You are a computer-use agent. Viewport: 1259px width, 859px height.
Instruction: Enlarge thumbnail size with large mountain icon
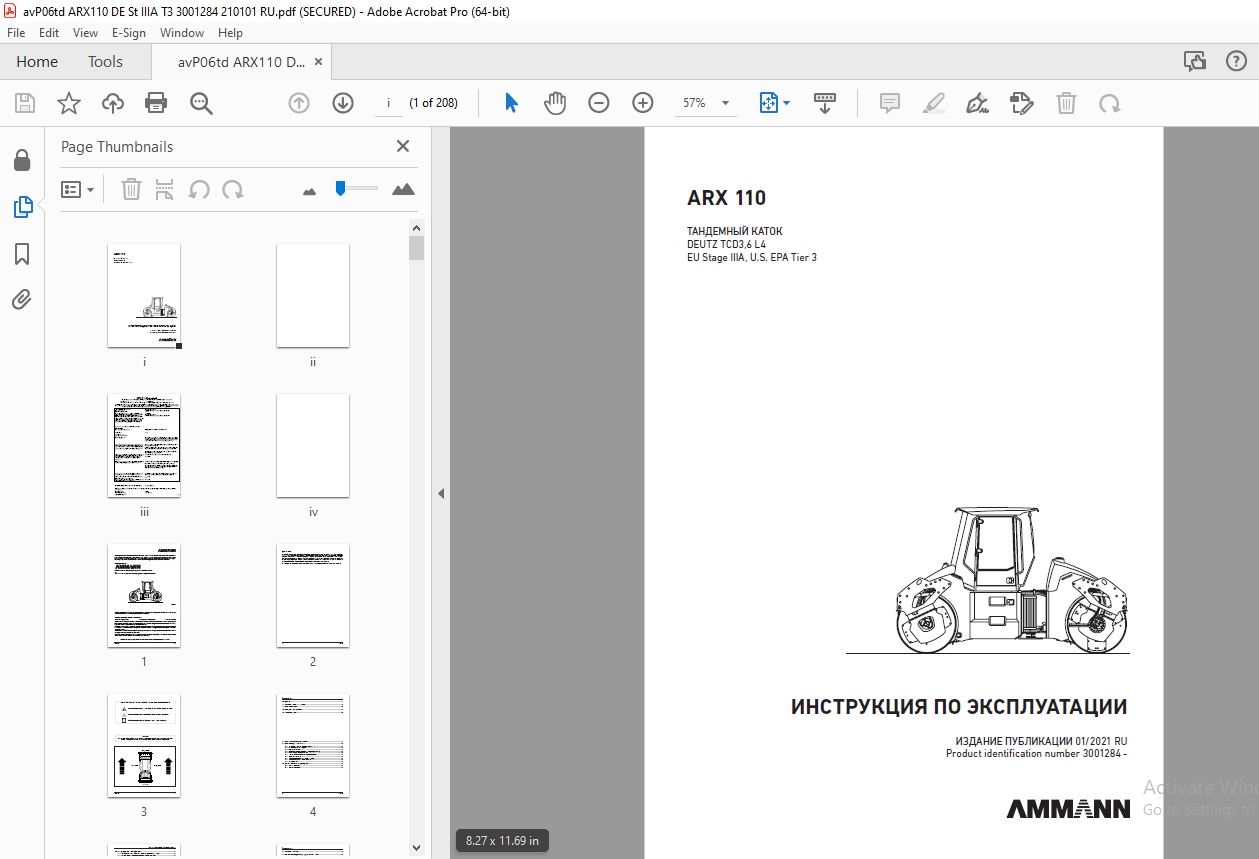[x=403, y=188]
